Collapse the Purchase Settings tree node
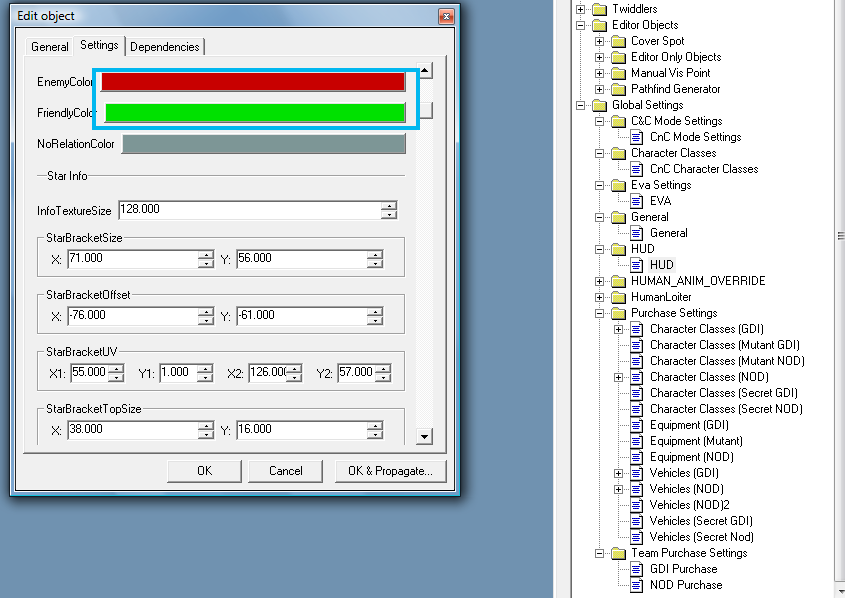Image resolution: width=845 pixels, height=598 pixels. (600, 313)
